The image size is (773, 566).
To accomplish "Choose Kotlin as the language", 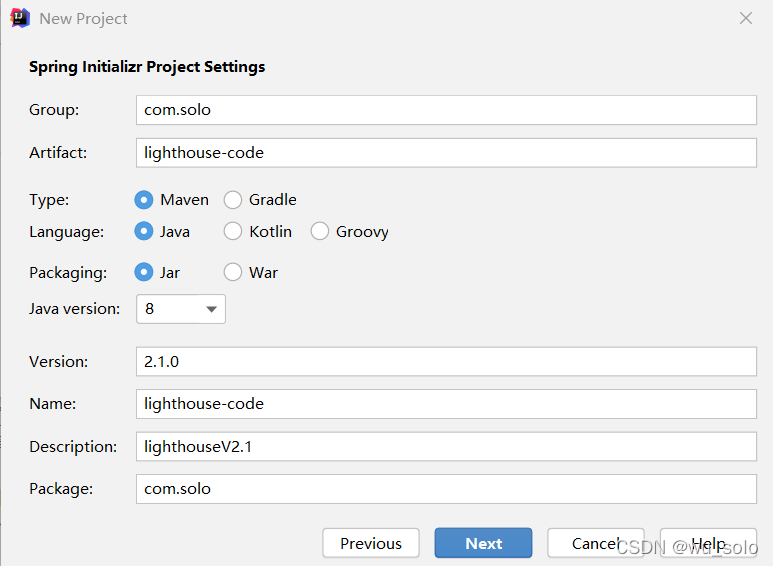I will click(x=233, y=232).
